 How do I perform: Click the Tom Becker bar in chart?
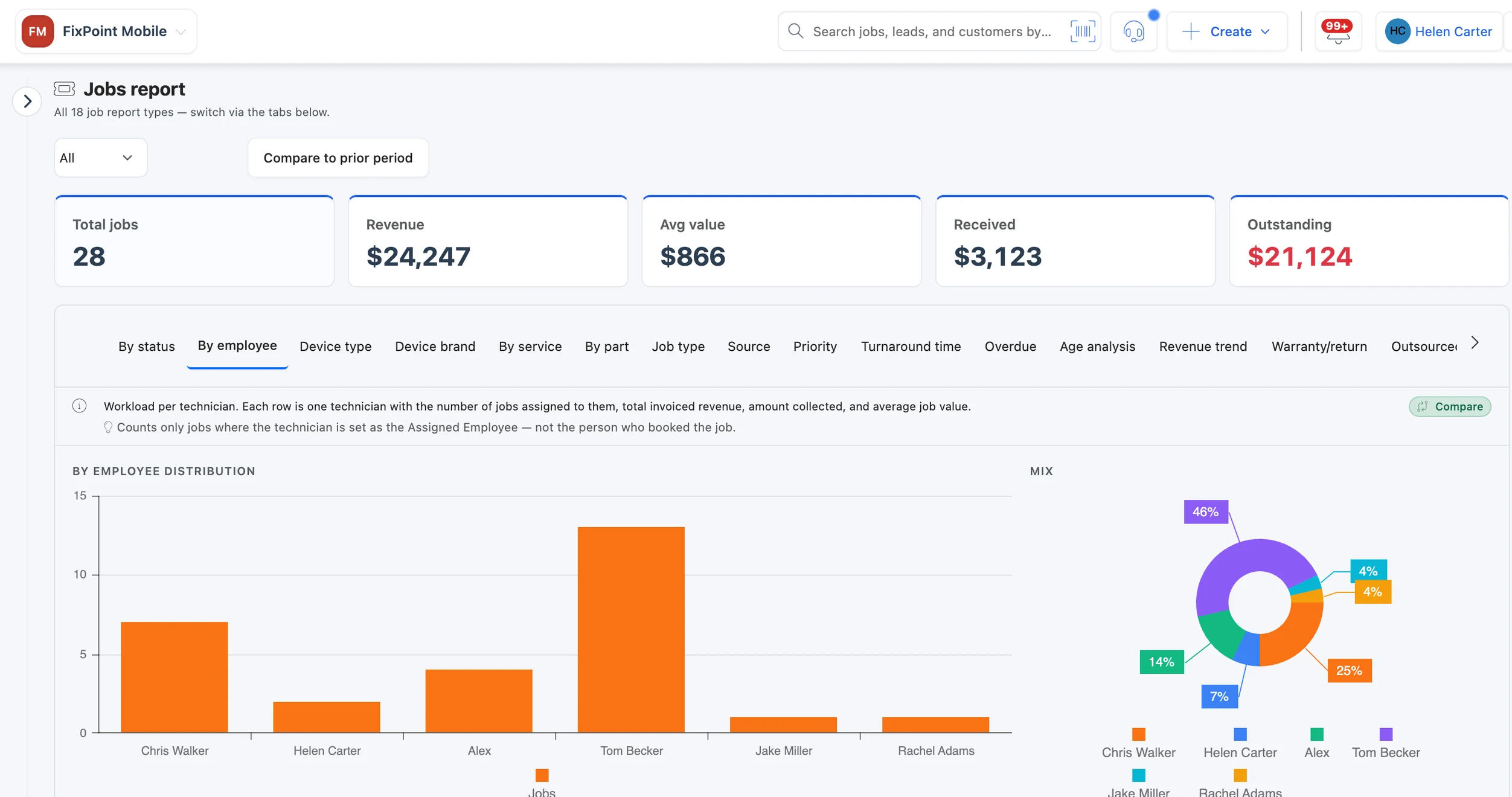point(631,630)
